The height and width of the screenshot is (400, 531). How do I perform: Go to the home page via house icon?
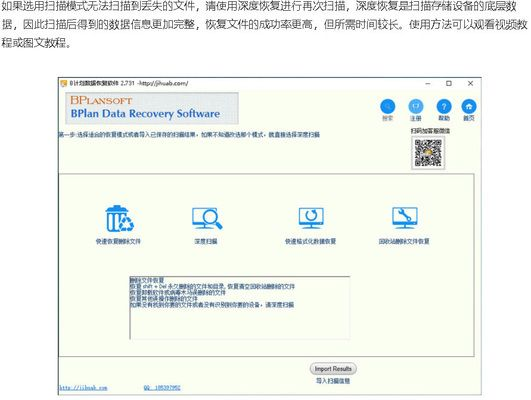[x=469, y=107]
